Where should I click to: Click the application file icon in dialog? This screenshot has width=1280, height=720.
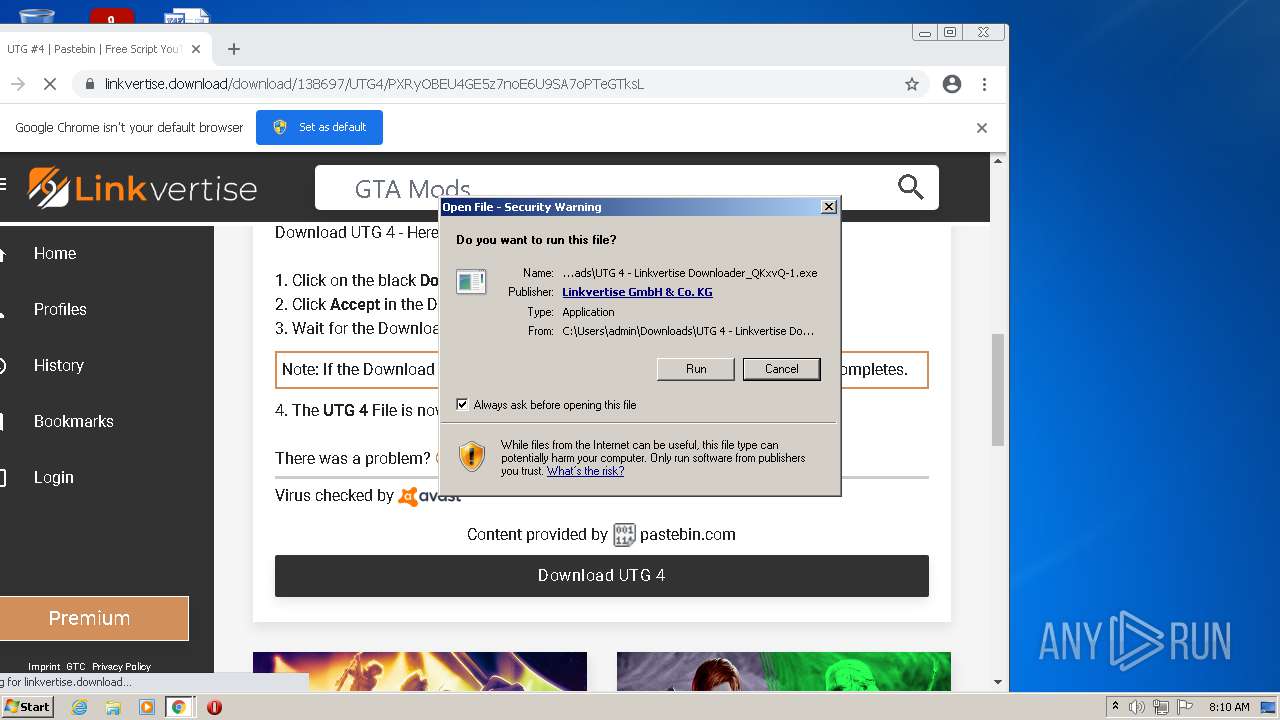471,282
